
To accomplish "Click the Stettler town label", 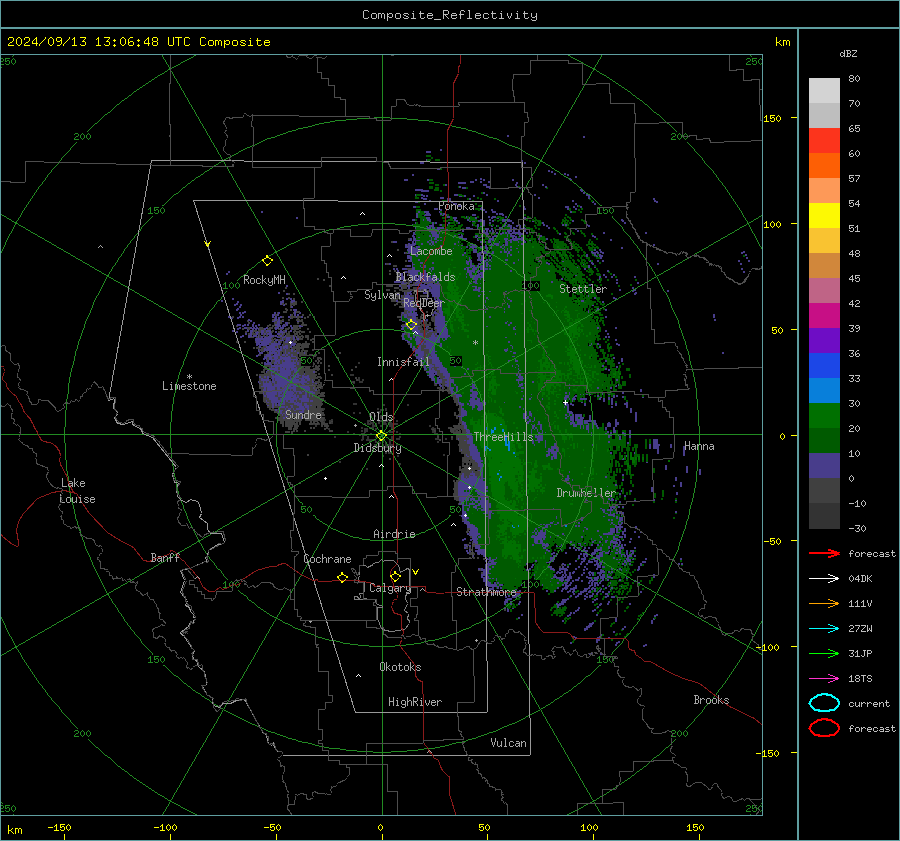I will [x=583, y=289].
